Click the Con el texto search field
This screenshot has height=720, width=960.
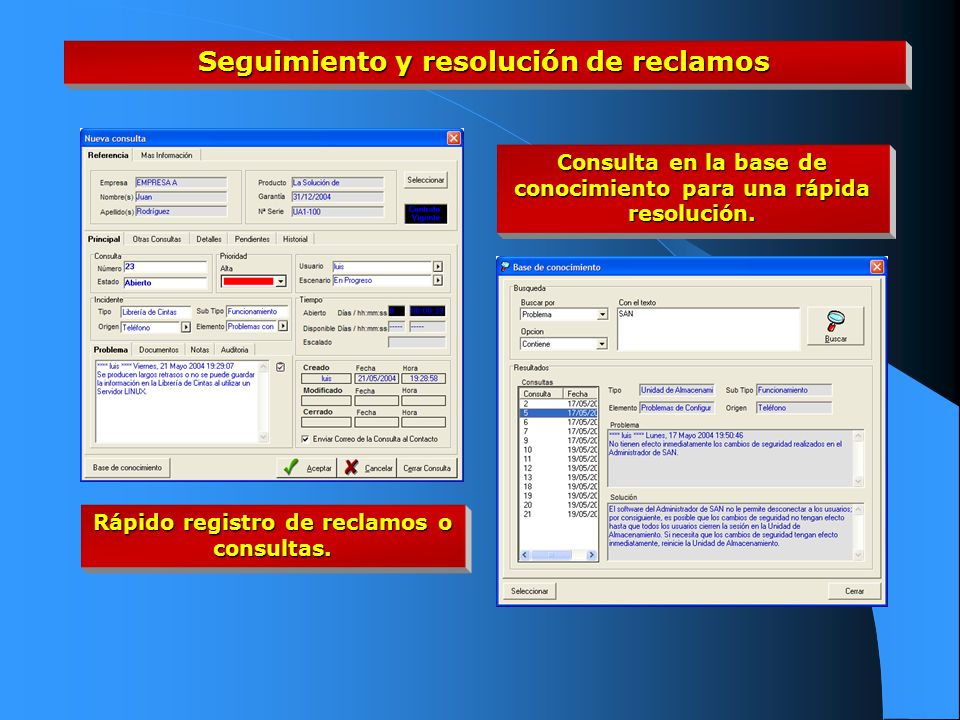(708, 329)
